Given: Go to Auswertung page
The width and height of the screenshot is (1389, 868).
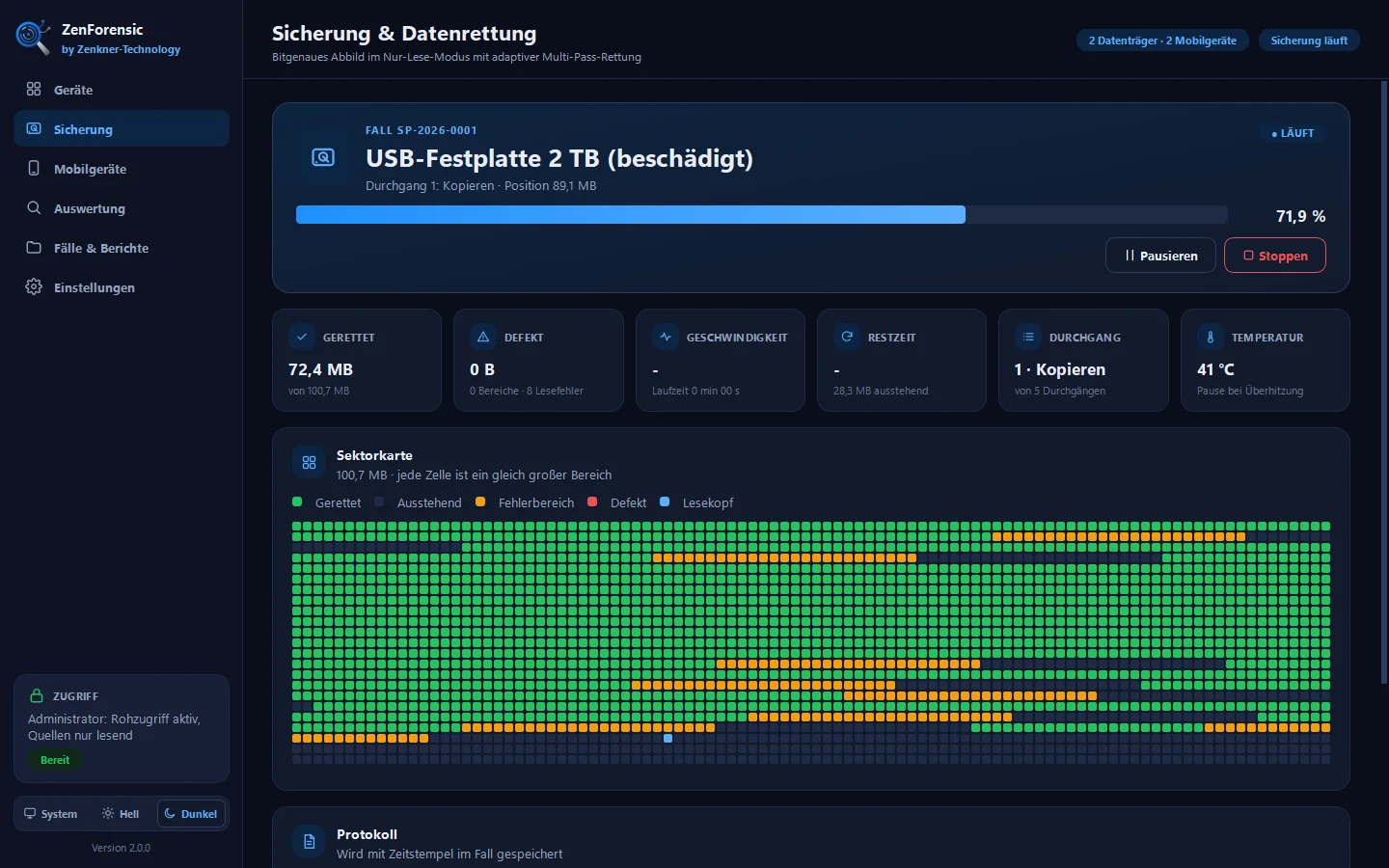Looking at the screenshot, I should pyautogui.click(x=122, y=208).
